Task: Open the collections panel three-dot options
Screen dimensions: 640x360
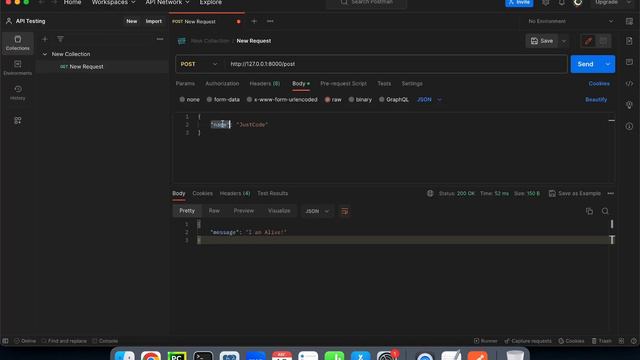Action: [x=160, y=39]
